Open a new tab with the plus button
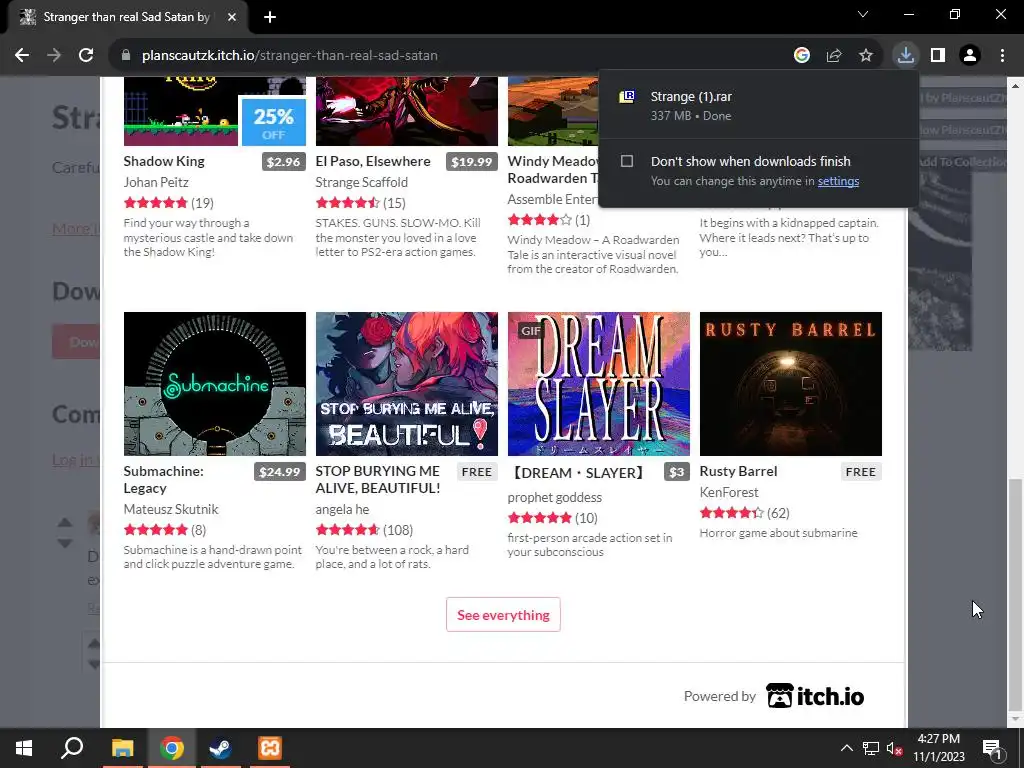This screenshot has height=768, width=1024. coord(270,17)
